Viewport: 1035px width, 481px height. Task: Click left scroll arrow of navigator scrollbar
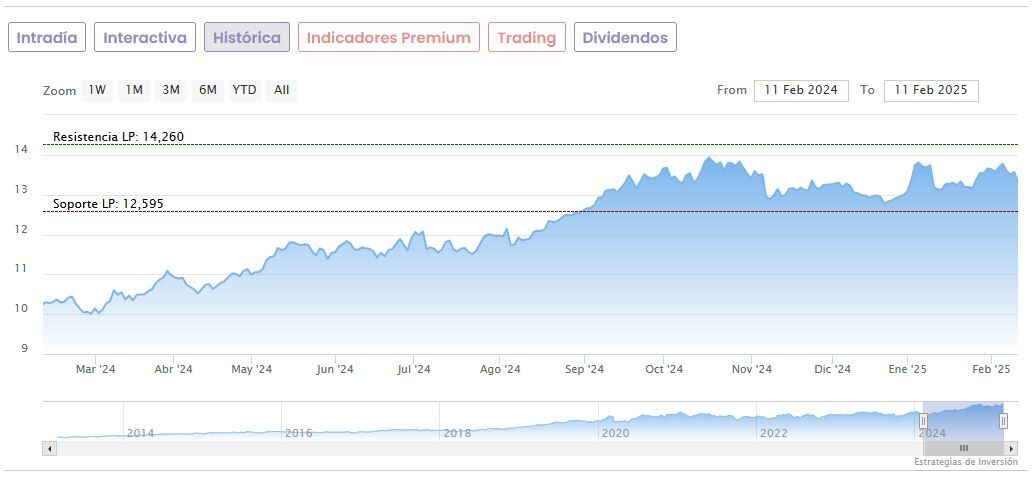49,448
